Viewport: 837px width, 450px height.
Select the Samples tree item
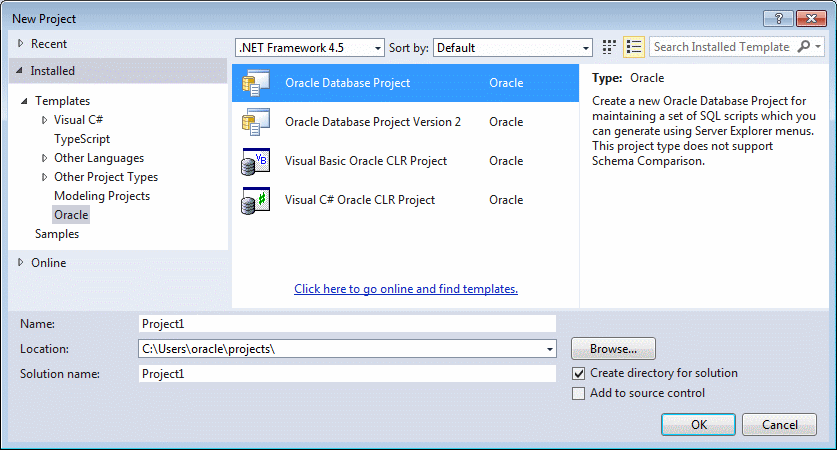[x=57, y=234]
